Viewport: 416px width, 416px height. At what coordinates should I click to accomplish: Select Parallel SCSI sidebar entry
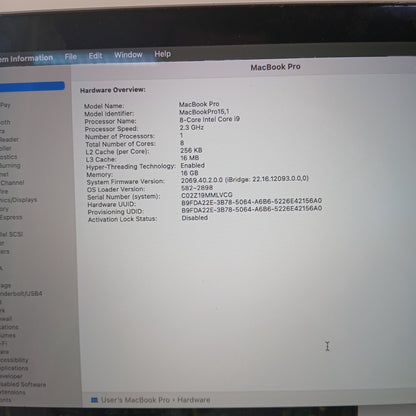pyautogui.click(x=11, y=234)
